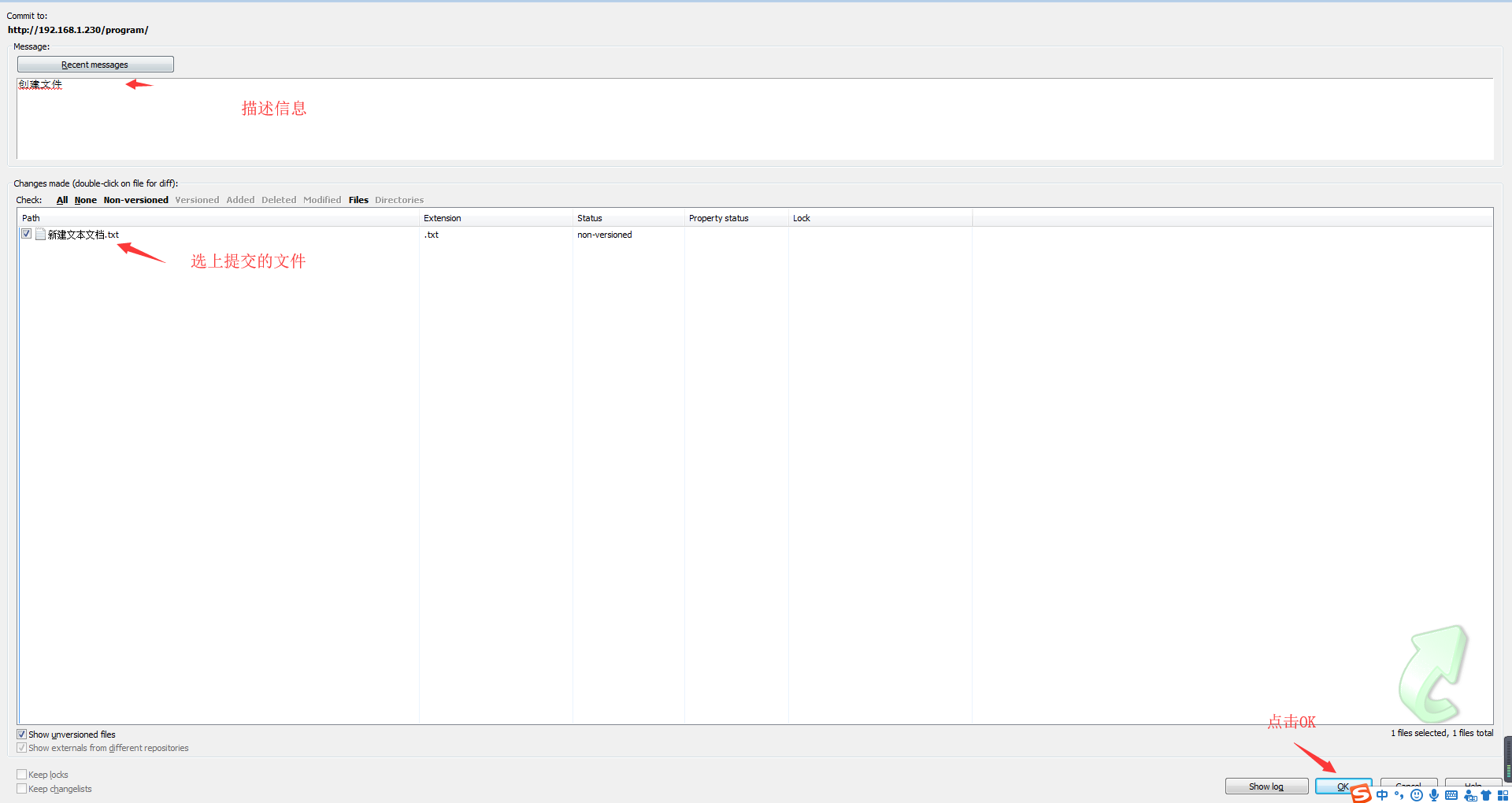
Task: Click the punctuation mode icon in IME bar
Action: 1399,795
